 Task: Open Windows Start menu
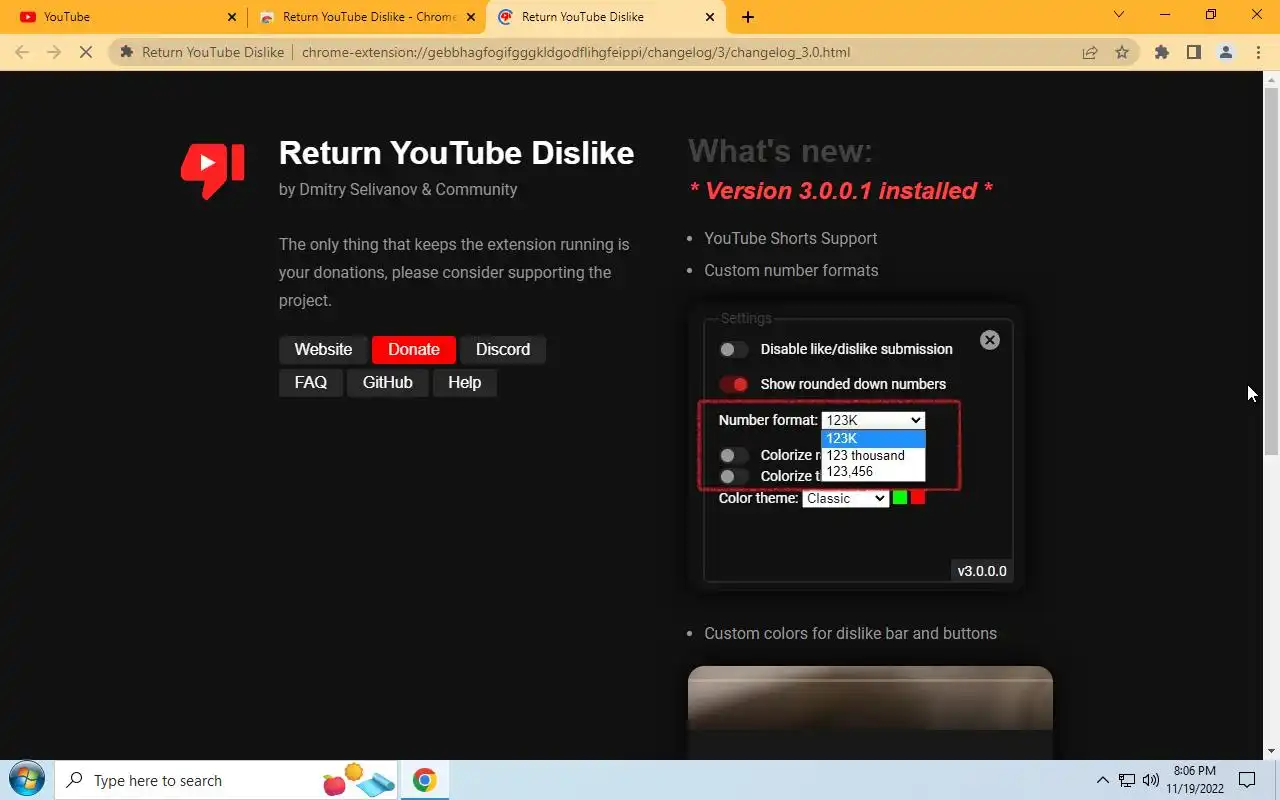[26, 780]
